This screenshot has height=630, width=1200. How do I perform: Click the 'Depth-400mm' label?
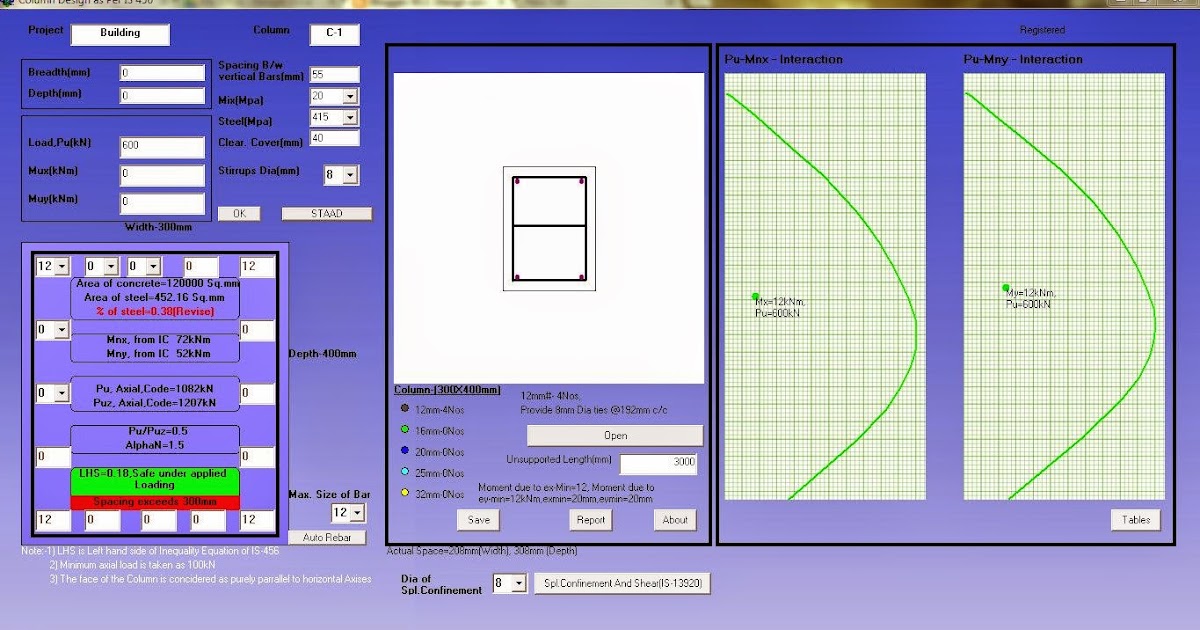point(323,354)
